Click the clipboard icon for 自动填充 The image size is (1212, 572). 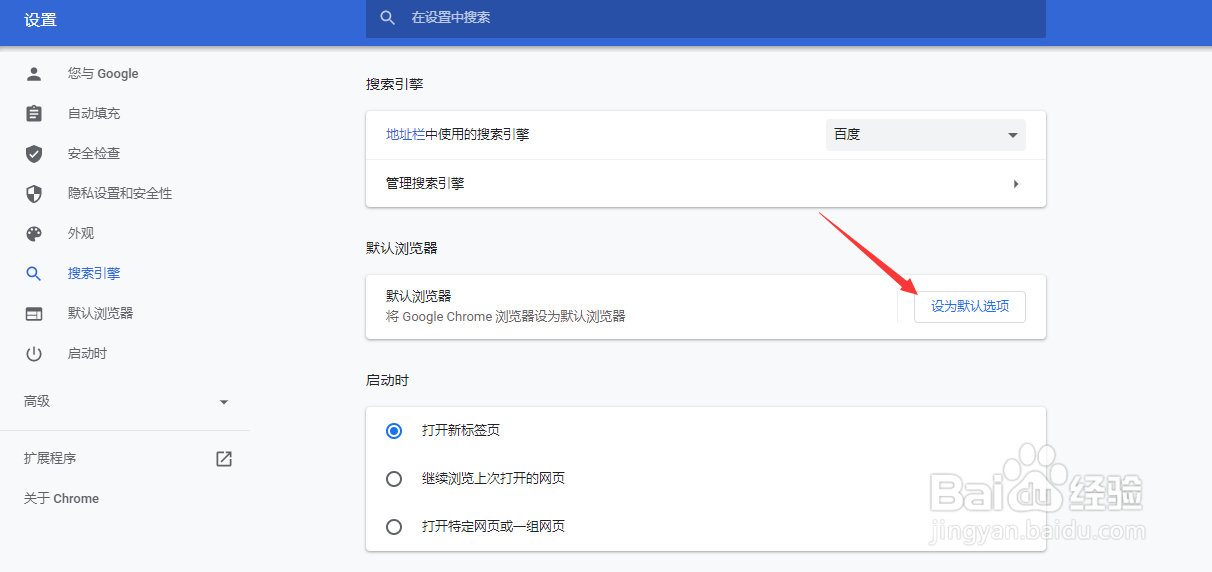[34, 113]
